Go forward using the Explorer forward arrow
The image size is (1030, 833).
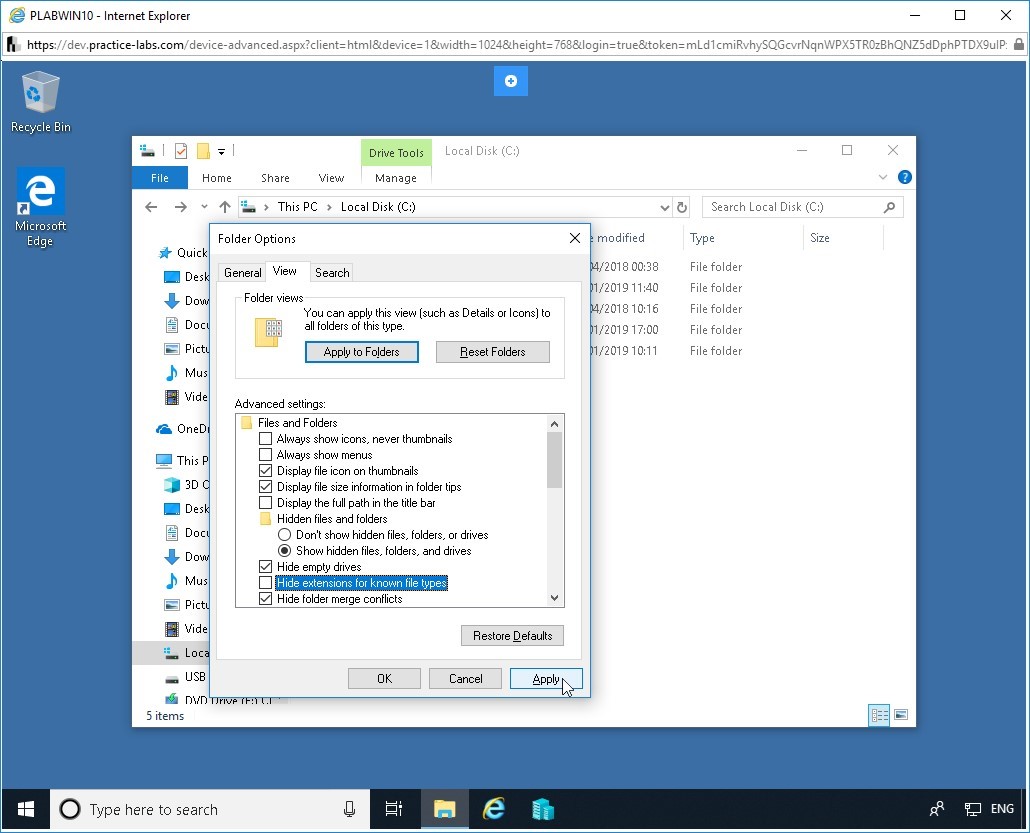pyautogui.click(x=181, y=207)
